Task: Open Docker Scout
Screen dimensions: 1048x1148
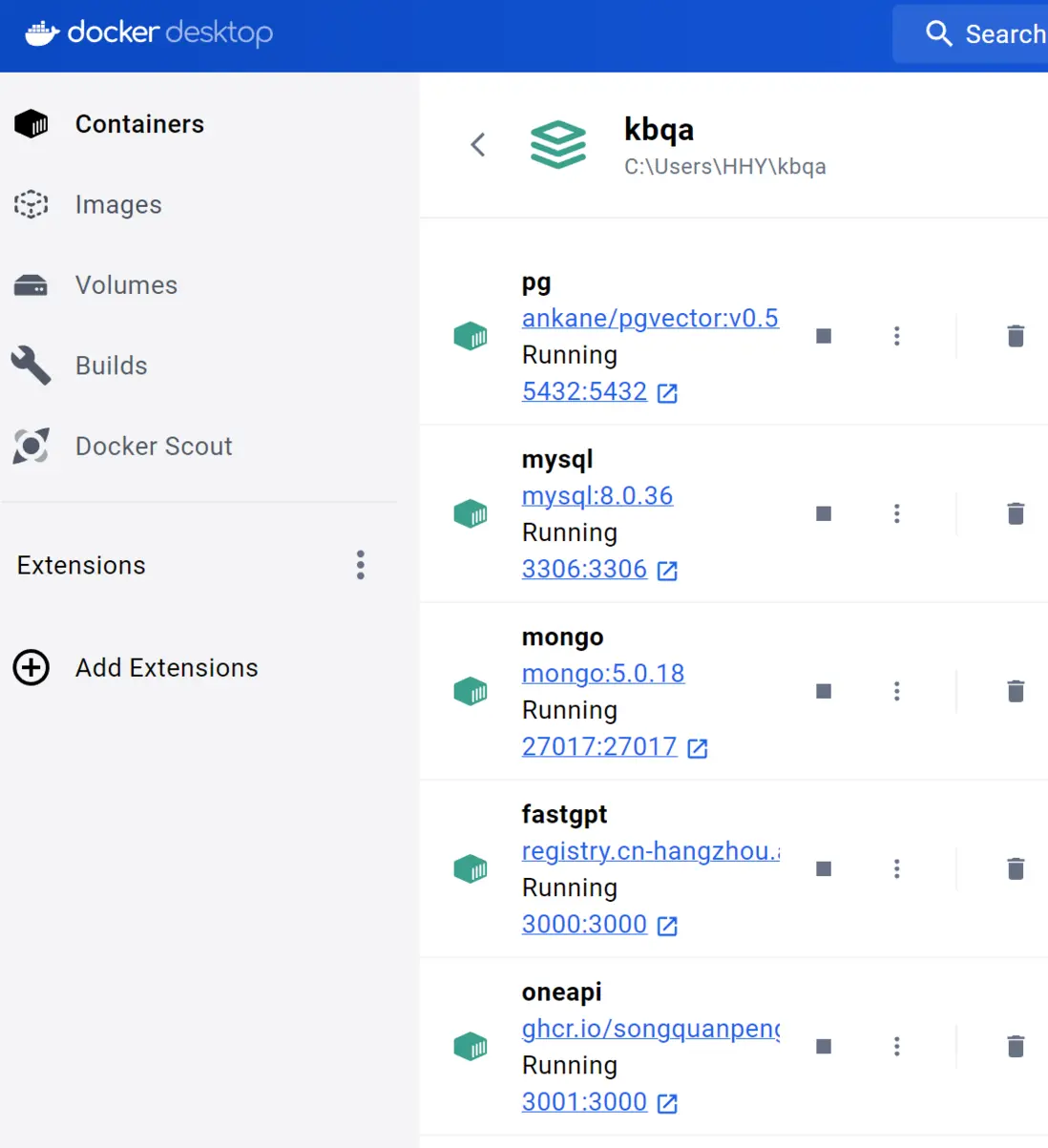Action: (153, 446)
